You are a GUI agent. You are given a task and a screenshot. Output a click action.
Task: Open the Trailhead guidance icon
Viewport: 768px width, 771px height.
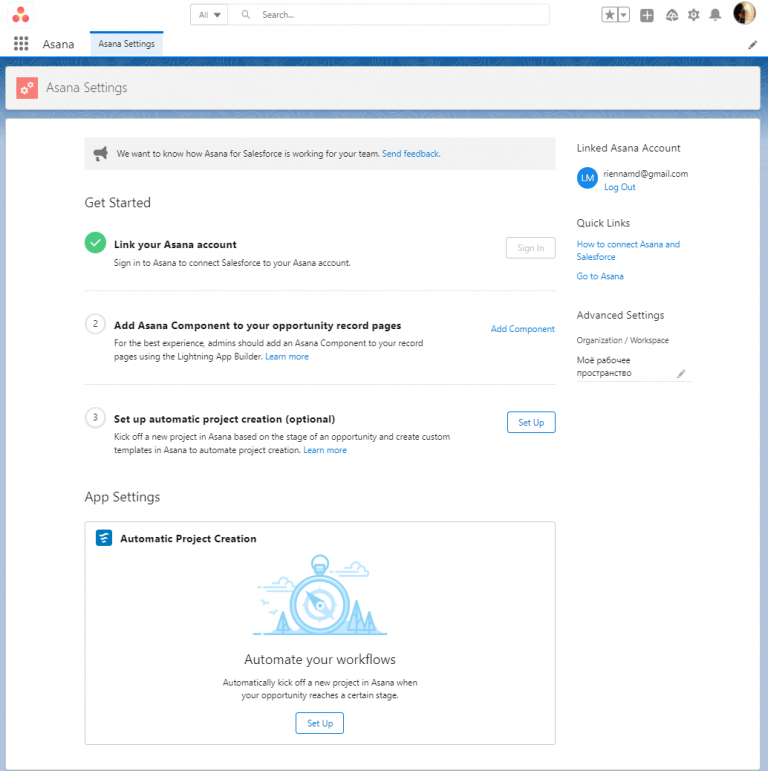pyautogui.click(x=671, y=15)
